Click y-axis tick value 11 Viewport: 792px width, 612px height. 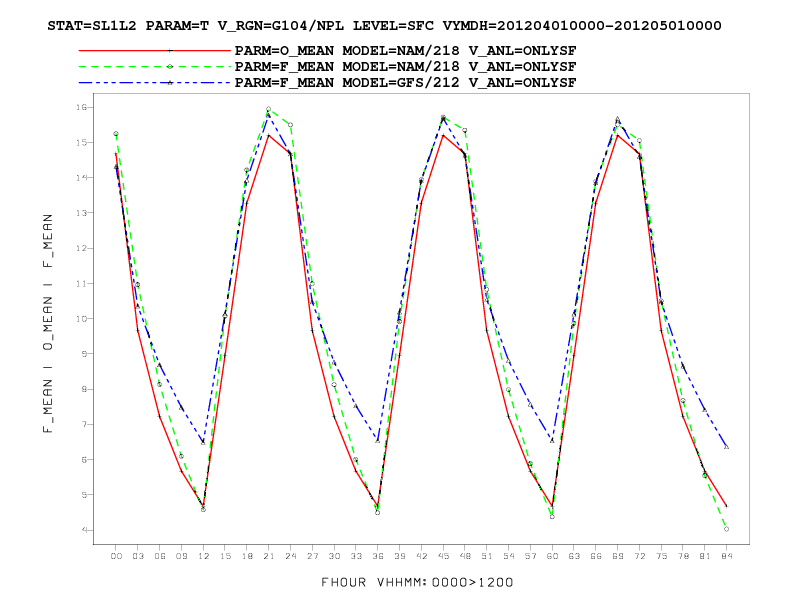[81, 284]
